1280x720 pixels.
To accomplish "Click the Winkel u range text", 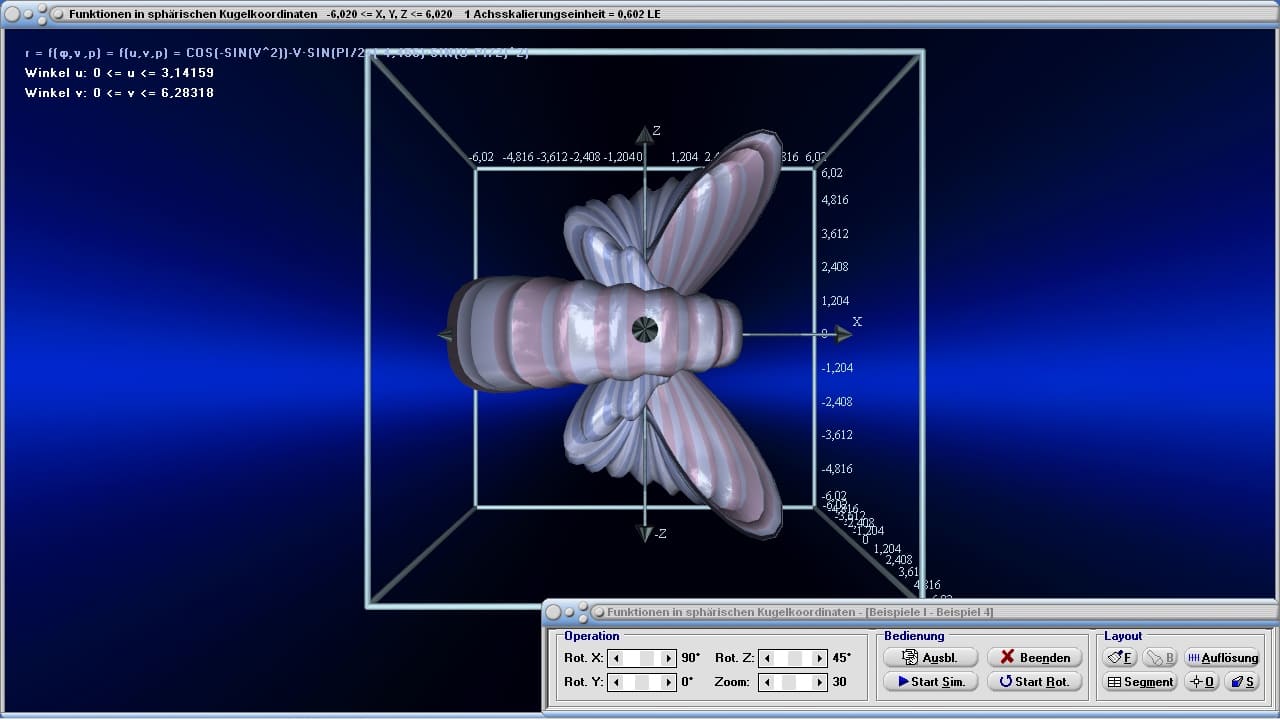I will click(119, 73).
